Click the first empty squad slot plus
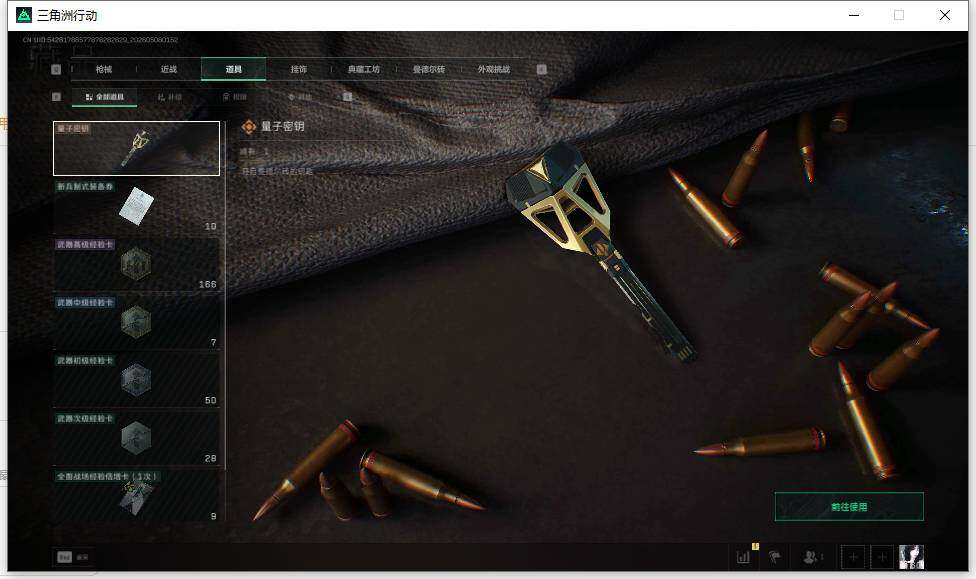Screen dimensions: 976x579 click(x=853, y=557)
